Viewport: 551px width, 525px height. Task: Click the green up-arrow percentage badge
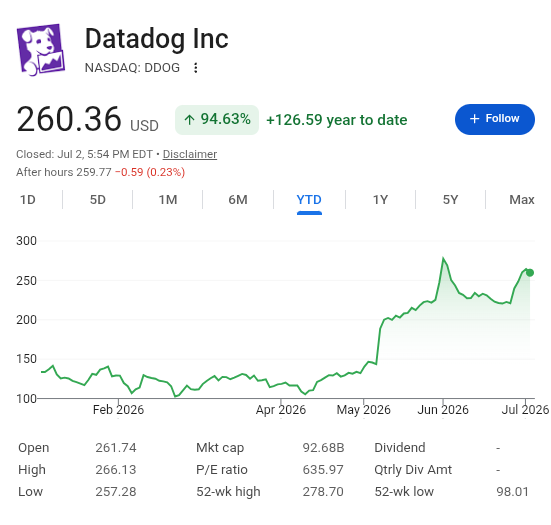[217, 120]
